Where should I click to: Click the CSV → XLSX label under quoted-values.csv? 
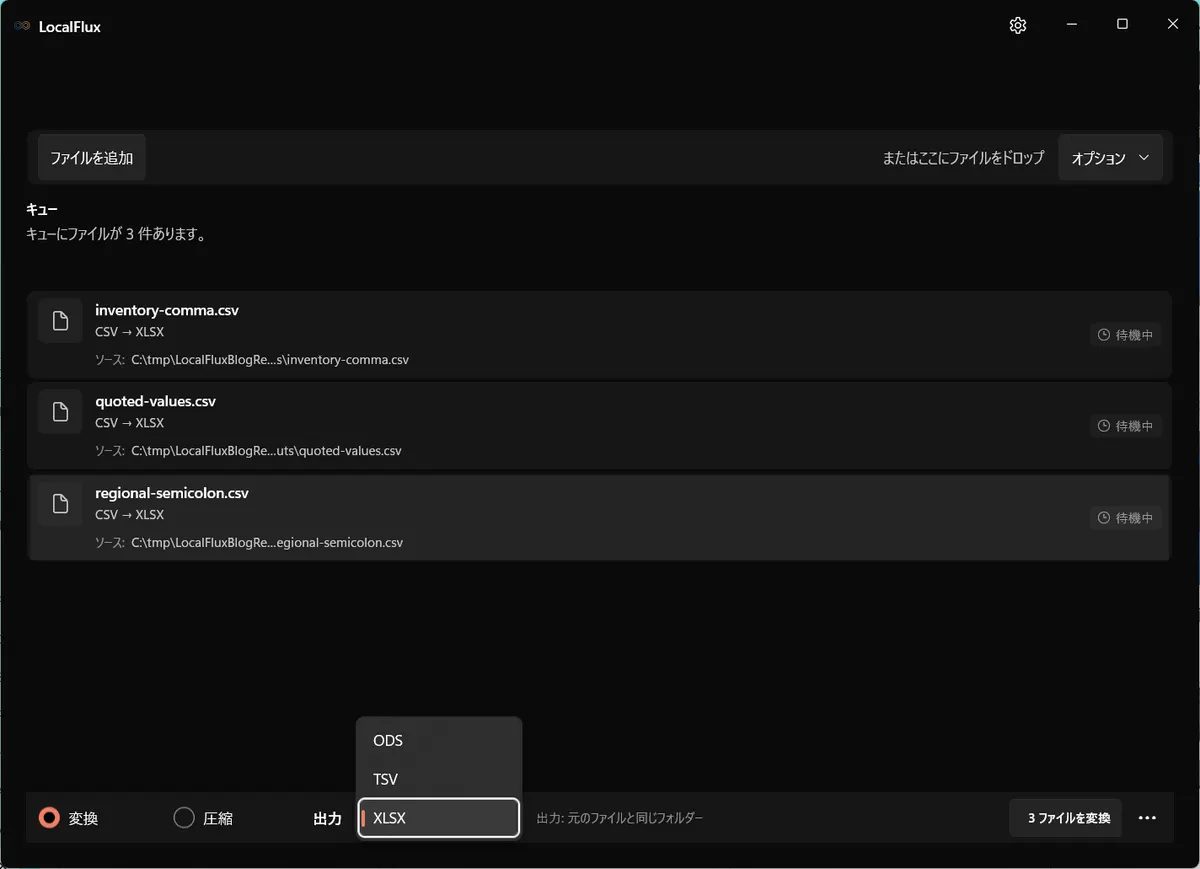[x=130, y=423]
